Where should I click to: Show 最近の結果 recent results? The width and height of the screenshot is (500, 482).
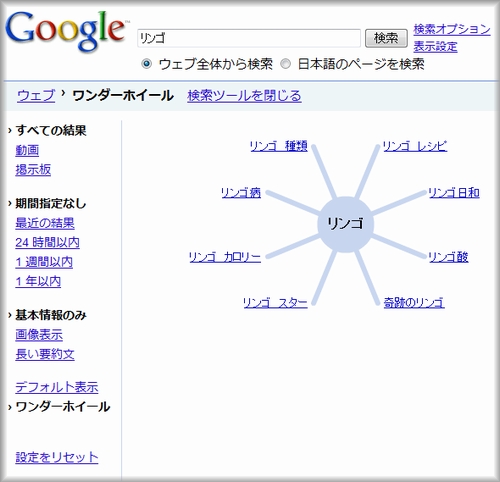click(45, 223)
